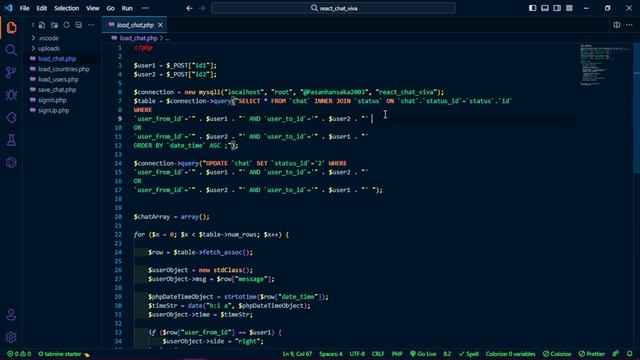This screenshot has height=360, width=640.
Task: Open the Accounts menu
Action: pyautogui.click(x=11, y=315)
